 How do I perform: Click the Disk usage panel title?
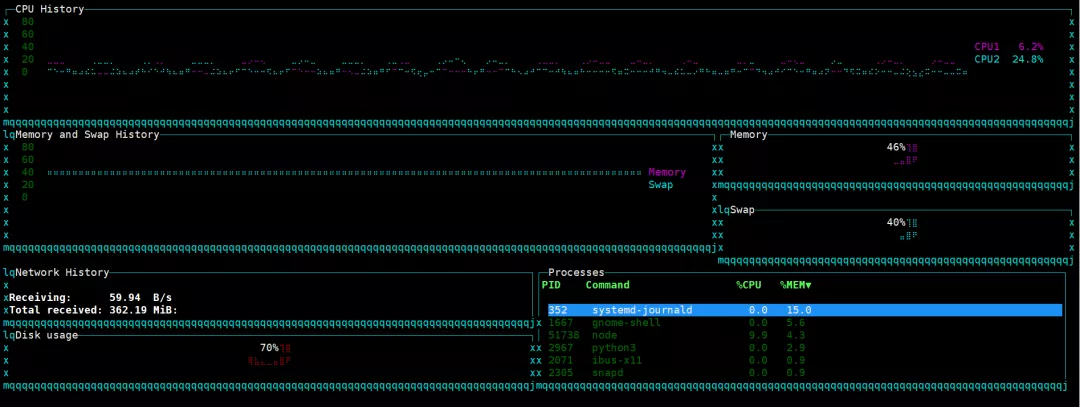point(46,335)
